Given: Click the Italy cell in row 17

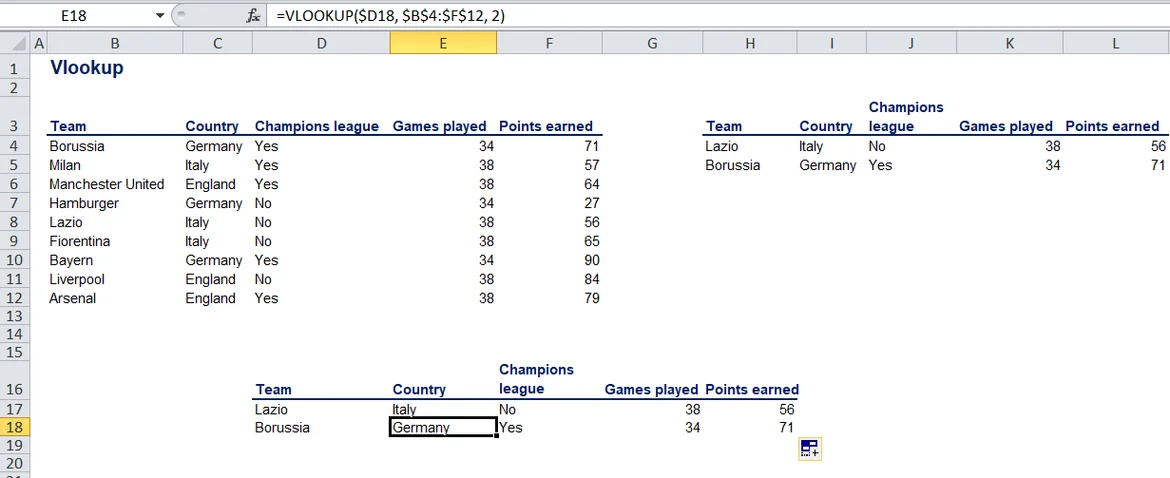Looking at the screenshot, I should 405,409.
